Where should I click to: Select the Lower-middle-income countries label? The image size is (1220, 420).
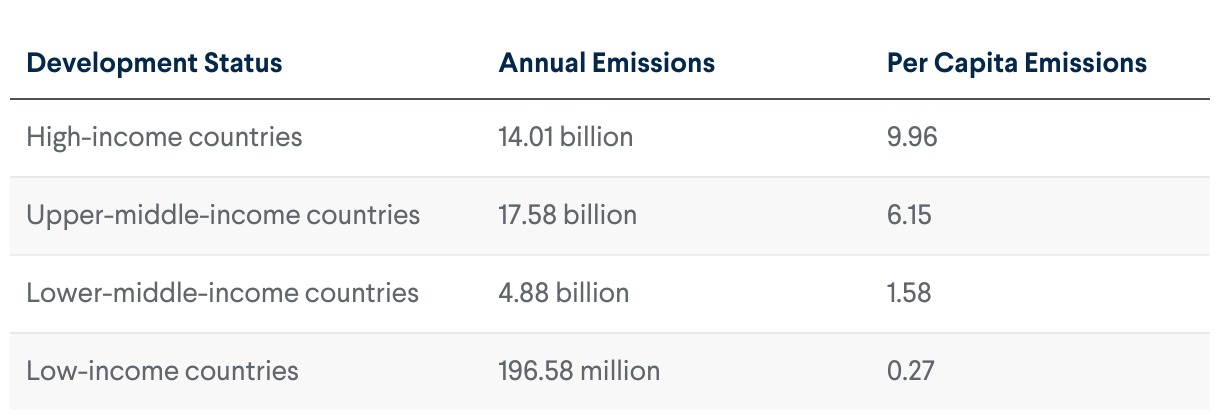click(x=222, y=292)
